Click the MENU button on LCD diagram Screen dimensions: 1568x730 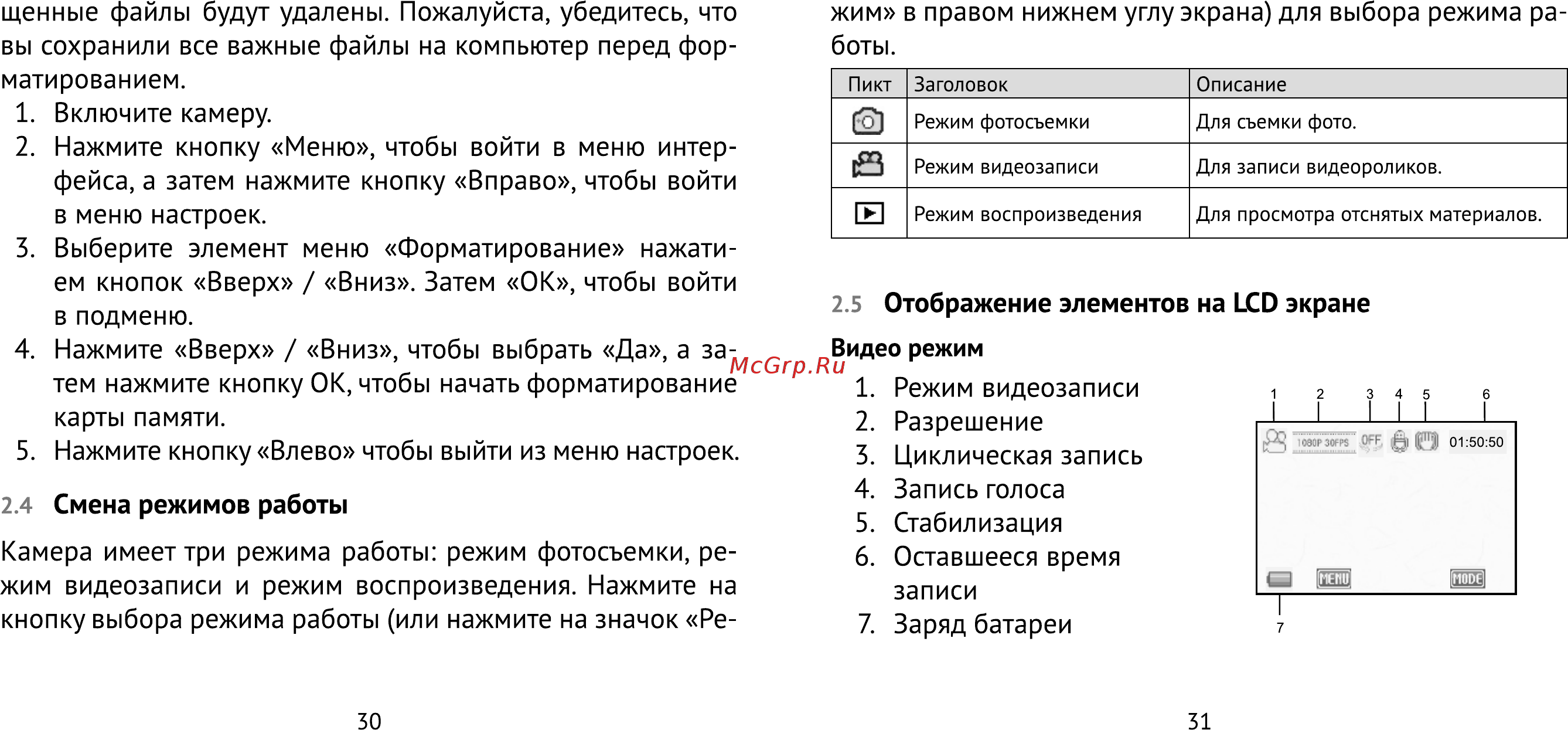click(1333, 578)
